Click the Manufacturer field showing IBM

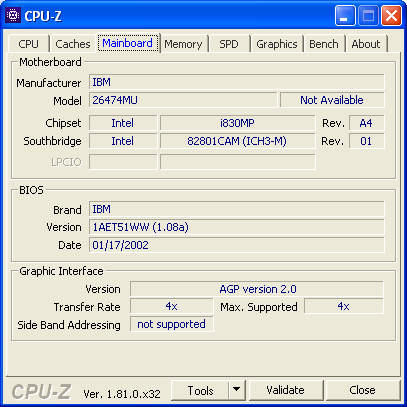coord(237,82)
